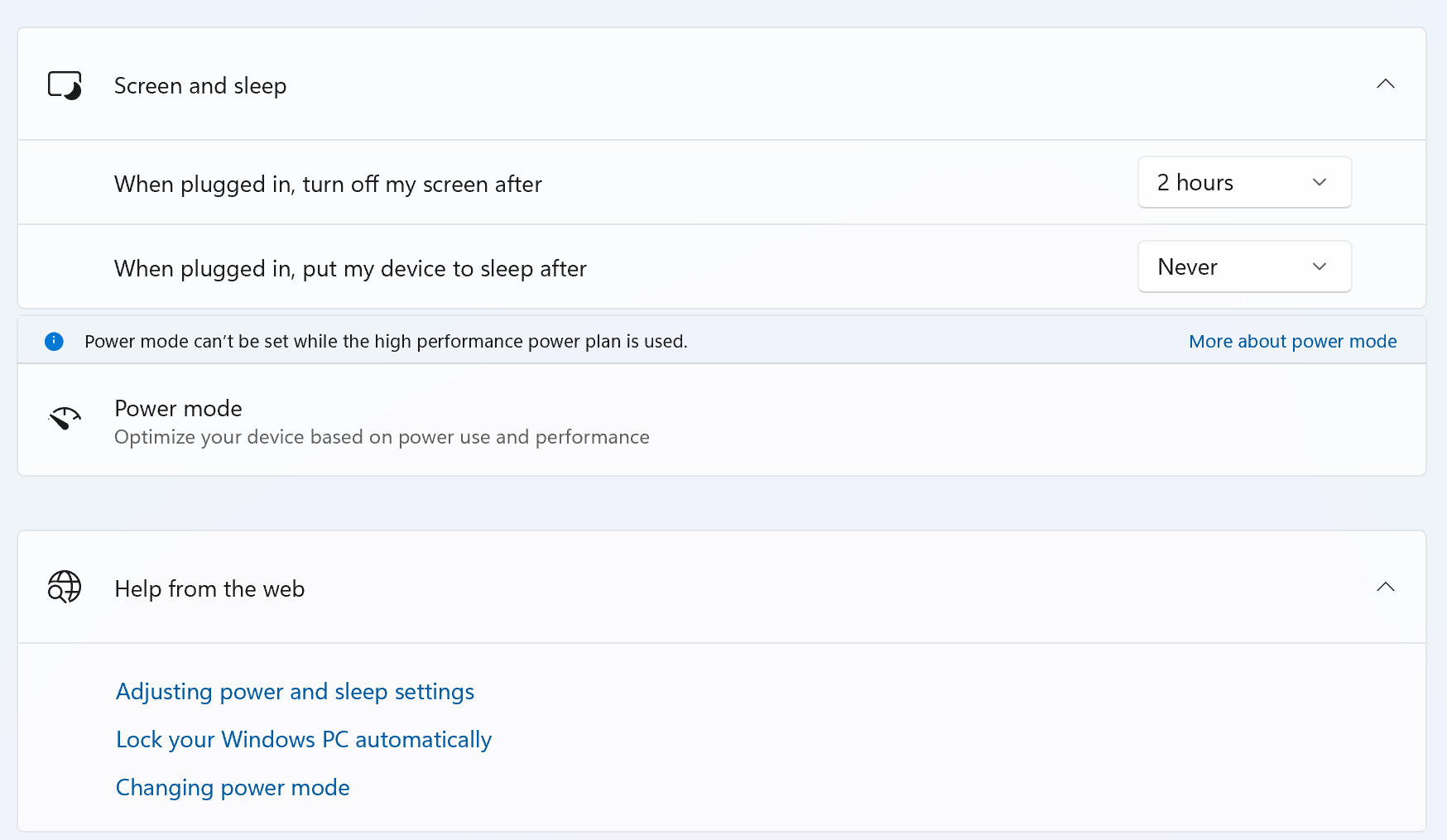Collapse the Screen and sleep section
Screen dimensions: 1447x840
[1385, 84]
